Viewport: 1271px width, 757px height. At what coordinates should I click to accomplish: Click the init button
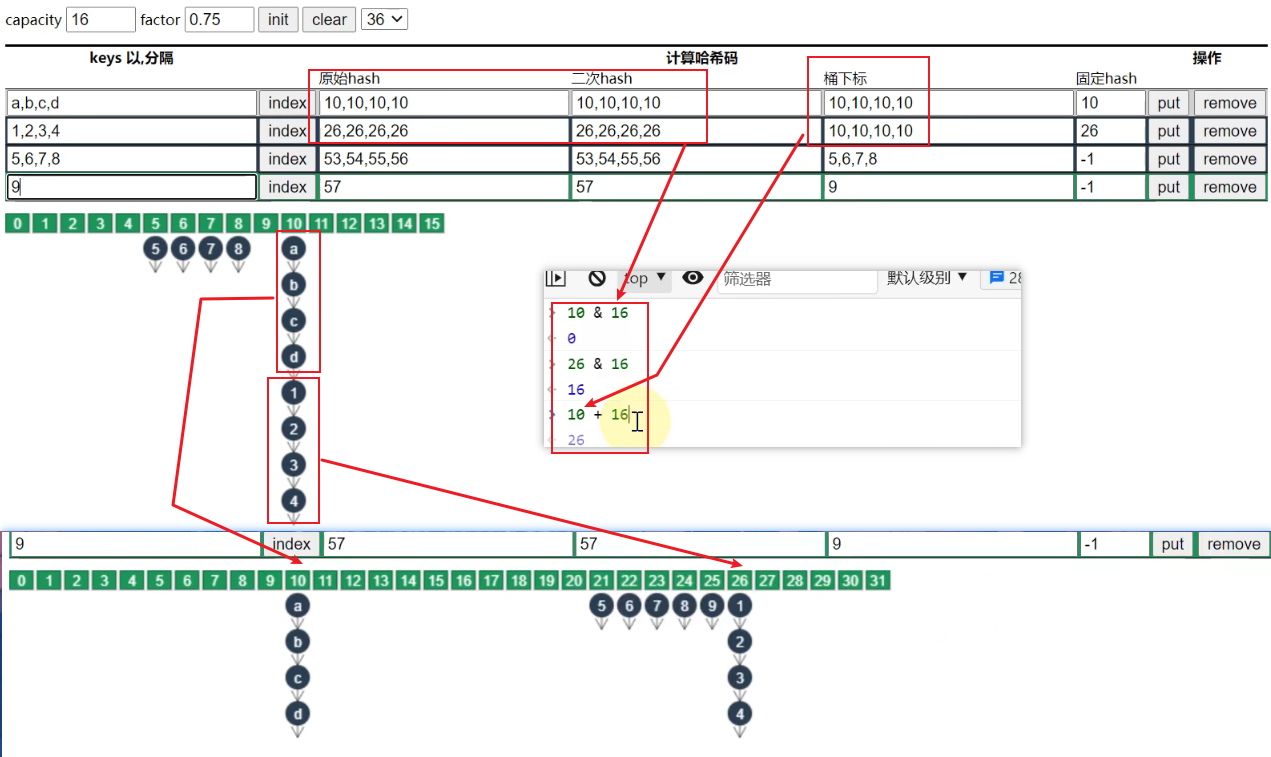(279, 19)
